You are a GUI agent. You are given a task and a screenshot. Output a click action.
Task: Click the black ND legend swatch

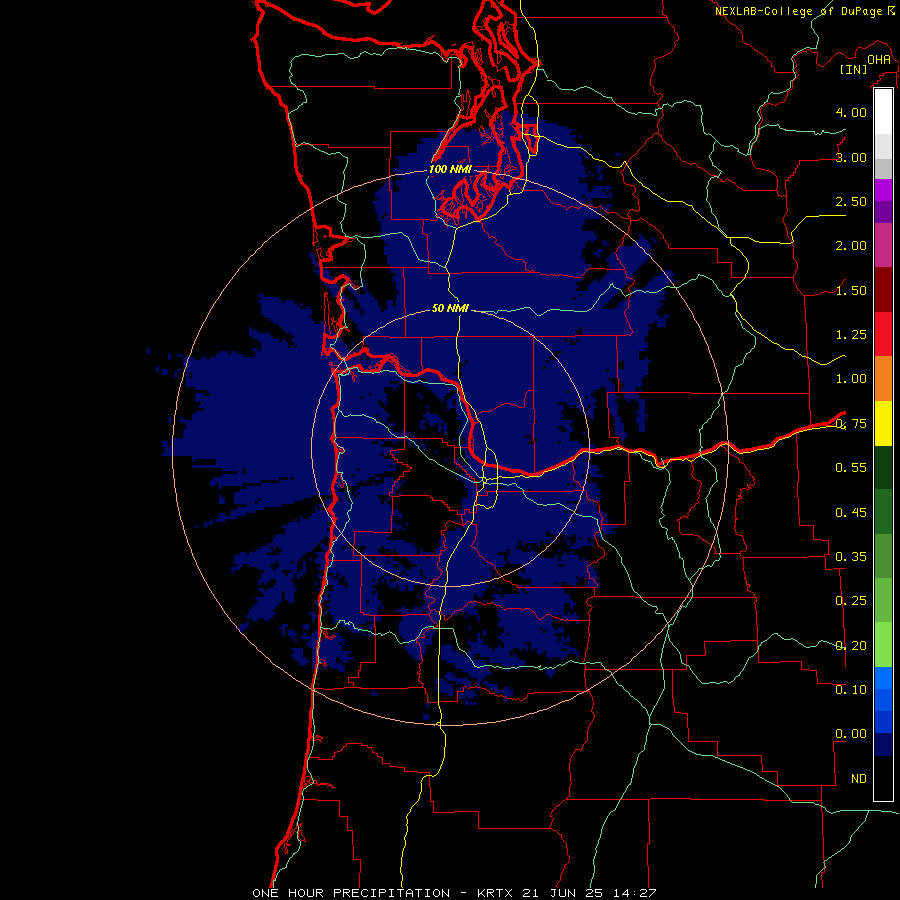pyautogui.click(x=883, y=778)
